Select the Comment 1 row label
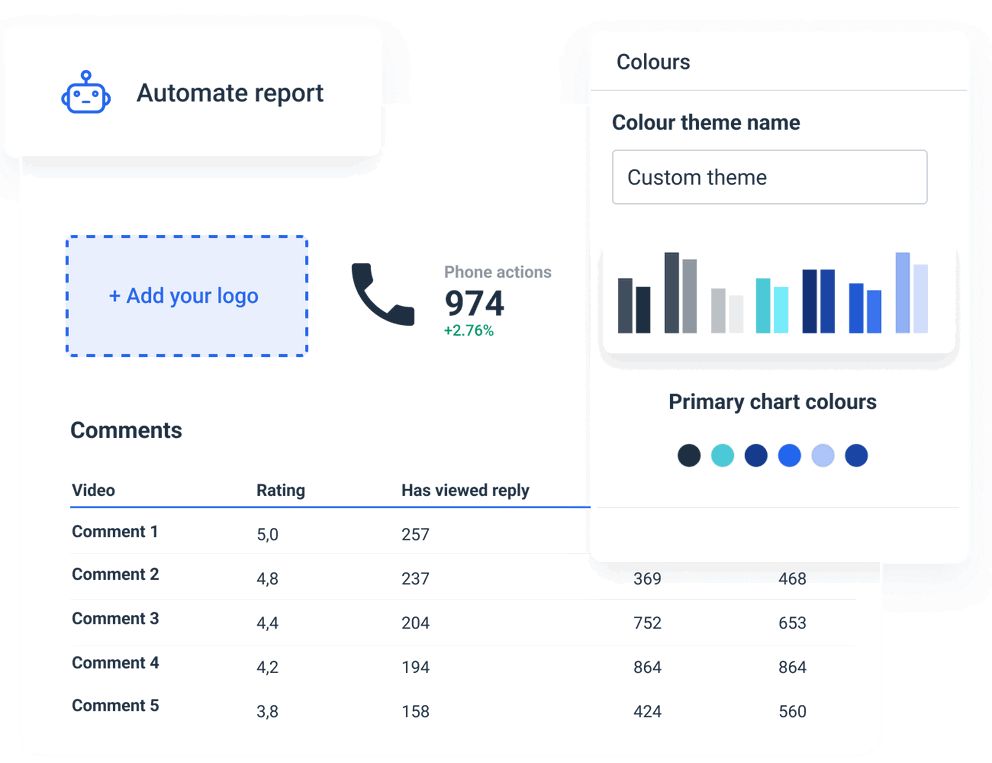 pyautogui.click(x=115, y=531)
